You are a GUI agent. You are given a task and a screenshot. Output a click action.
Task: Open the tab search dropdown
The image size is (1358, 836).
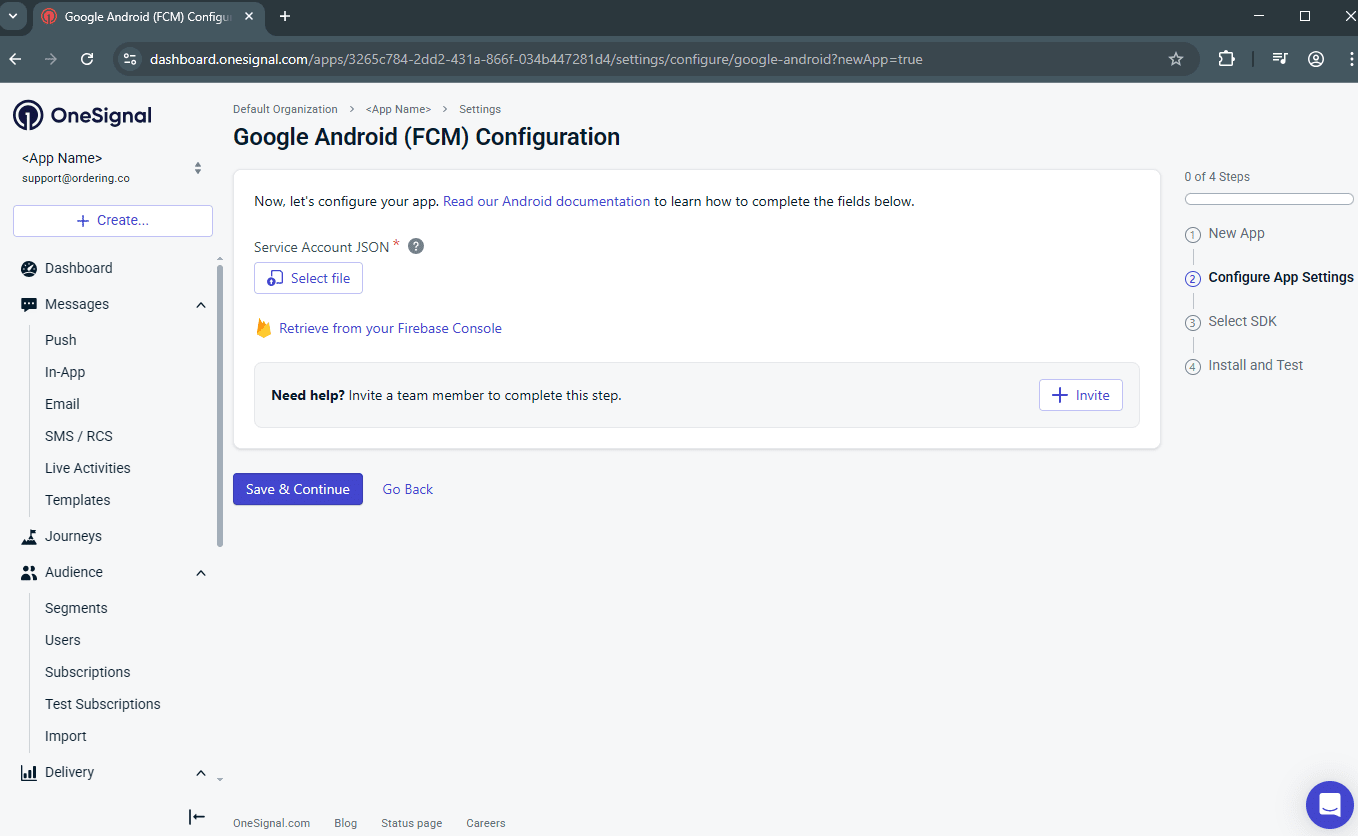[13, 16]
